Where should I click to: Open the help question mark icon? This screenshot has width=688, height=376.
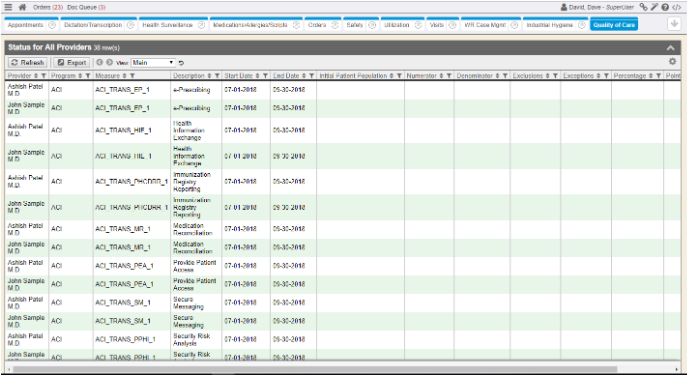click(x=665, y=7)
